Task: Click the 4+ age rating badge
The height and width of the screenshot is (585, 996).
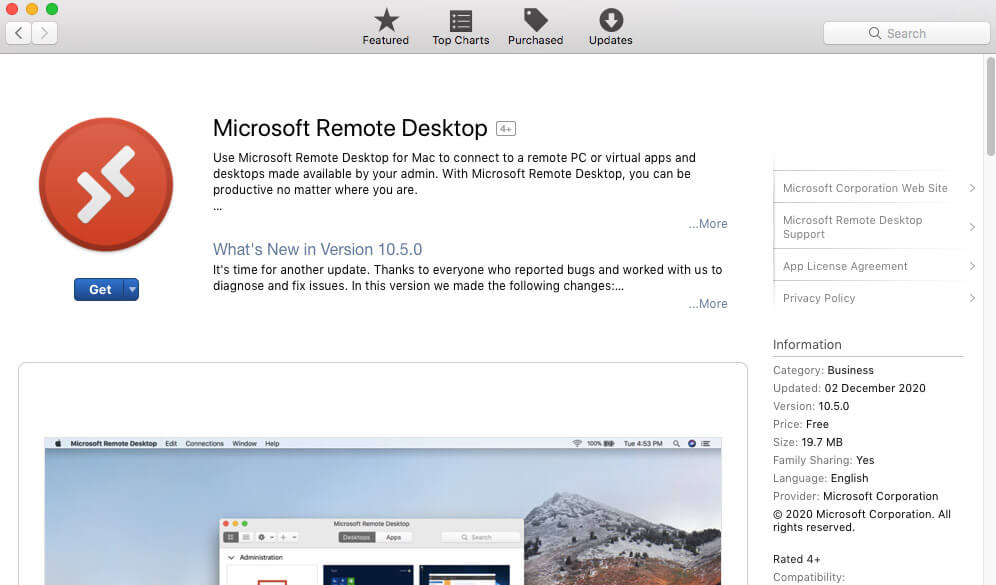Action: pos(506,129)
